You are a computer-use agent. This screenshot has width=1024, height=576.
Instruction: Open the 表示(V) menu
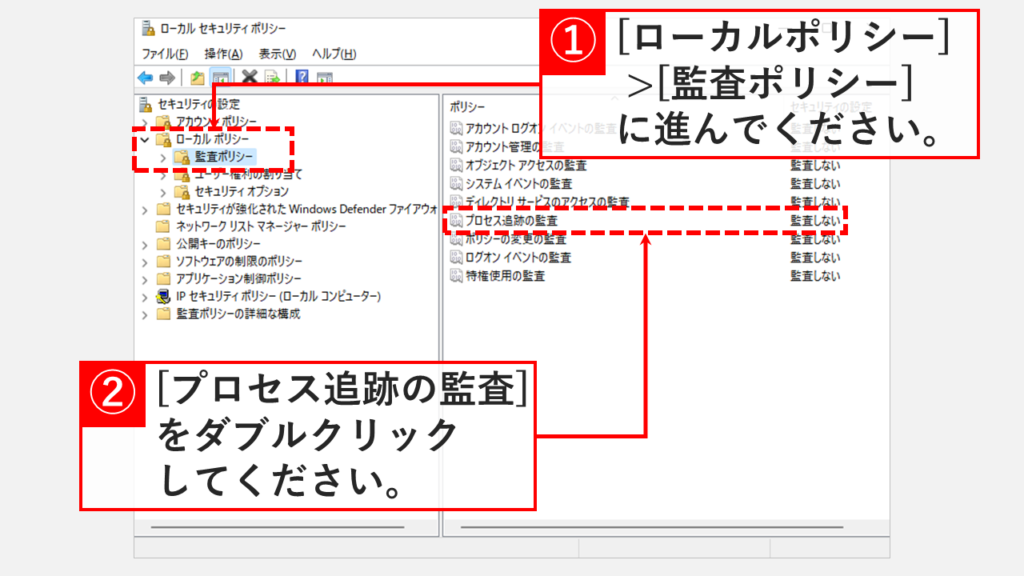coord(277,54)
